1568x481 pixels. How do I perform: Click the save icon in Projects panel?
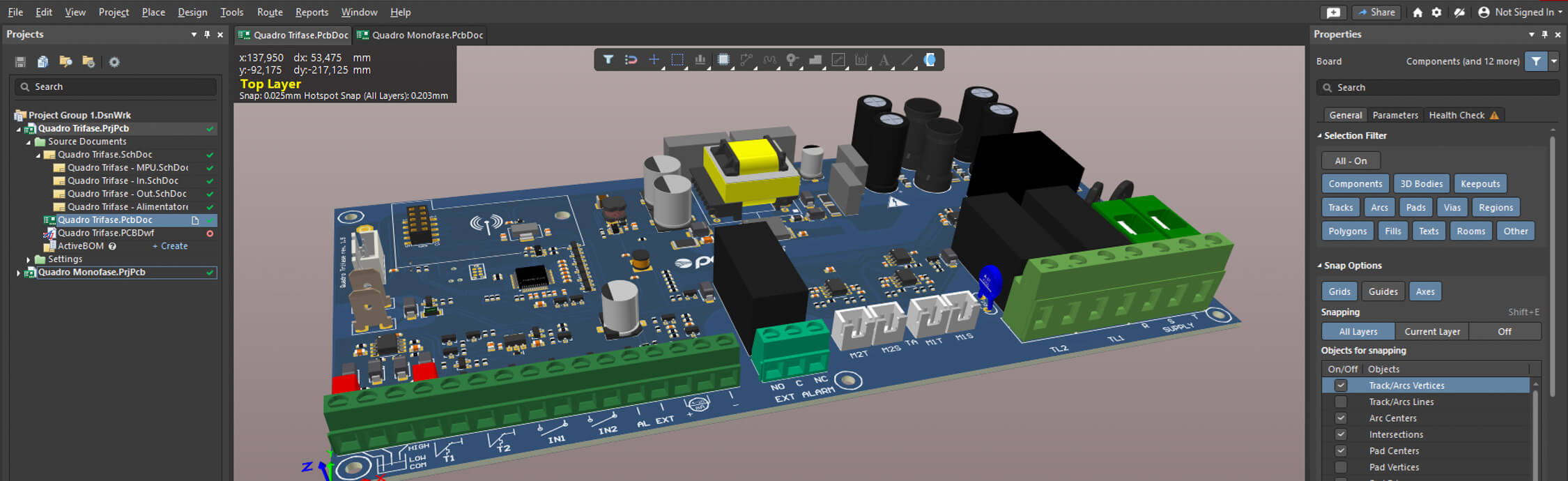(20, 62)
